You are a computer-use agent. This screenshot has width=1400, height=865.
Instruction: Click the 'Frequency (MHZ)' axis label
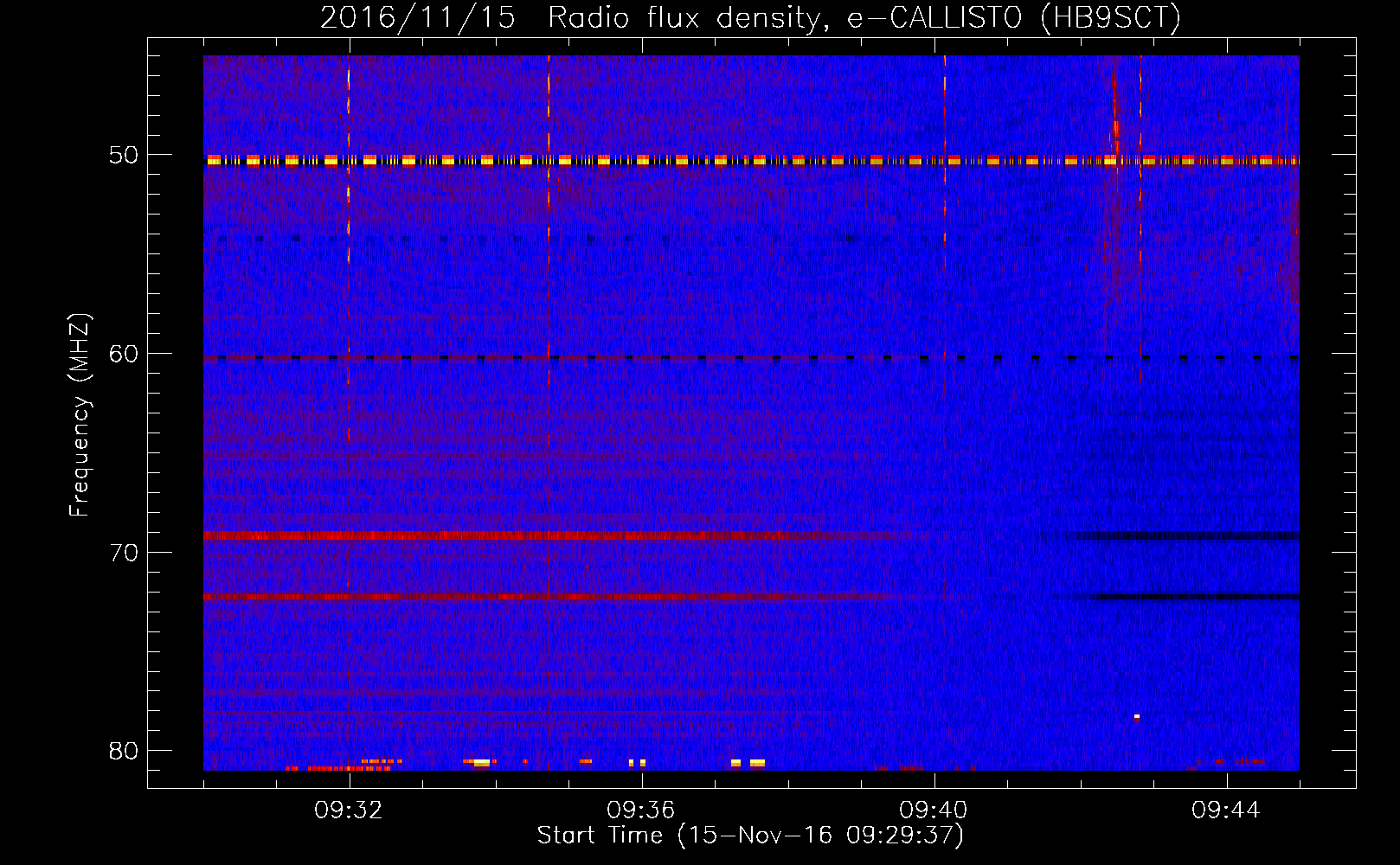(80, 415)
